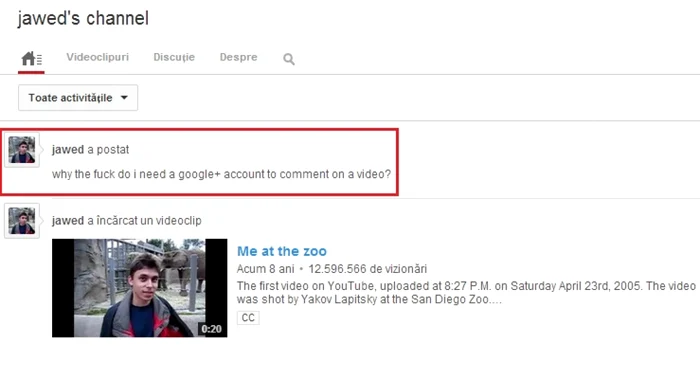
Task: Click the CC closed captions badge
Action: (248, 318)
